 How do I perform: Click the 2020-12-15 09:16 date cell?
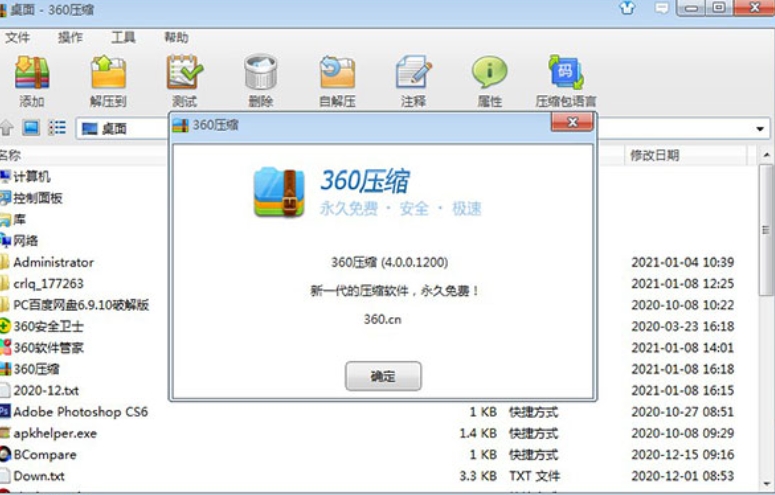[683, 454]
